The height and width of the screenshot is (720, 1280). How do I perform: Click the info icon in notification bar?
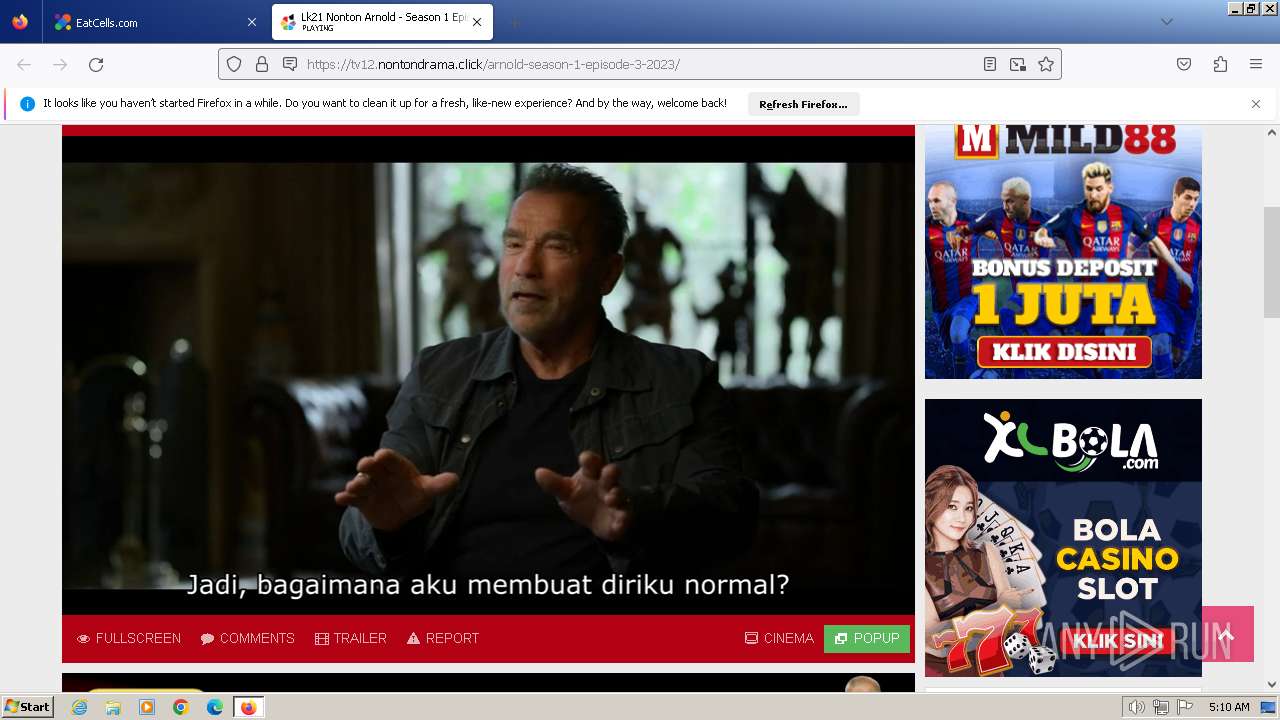click(27, 104)
